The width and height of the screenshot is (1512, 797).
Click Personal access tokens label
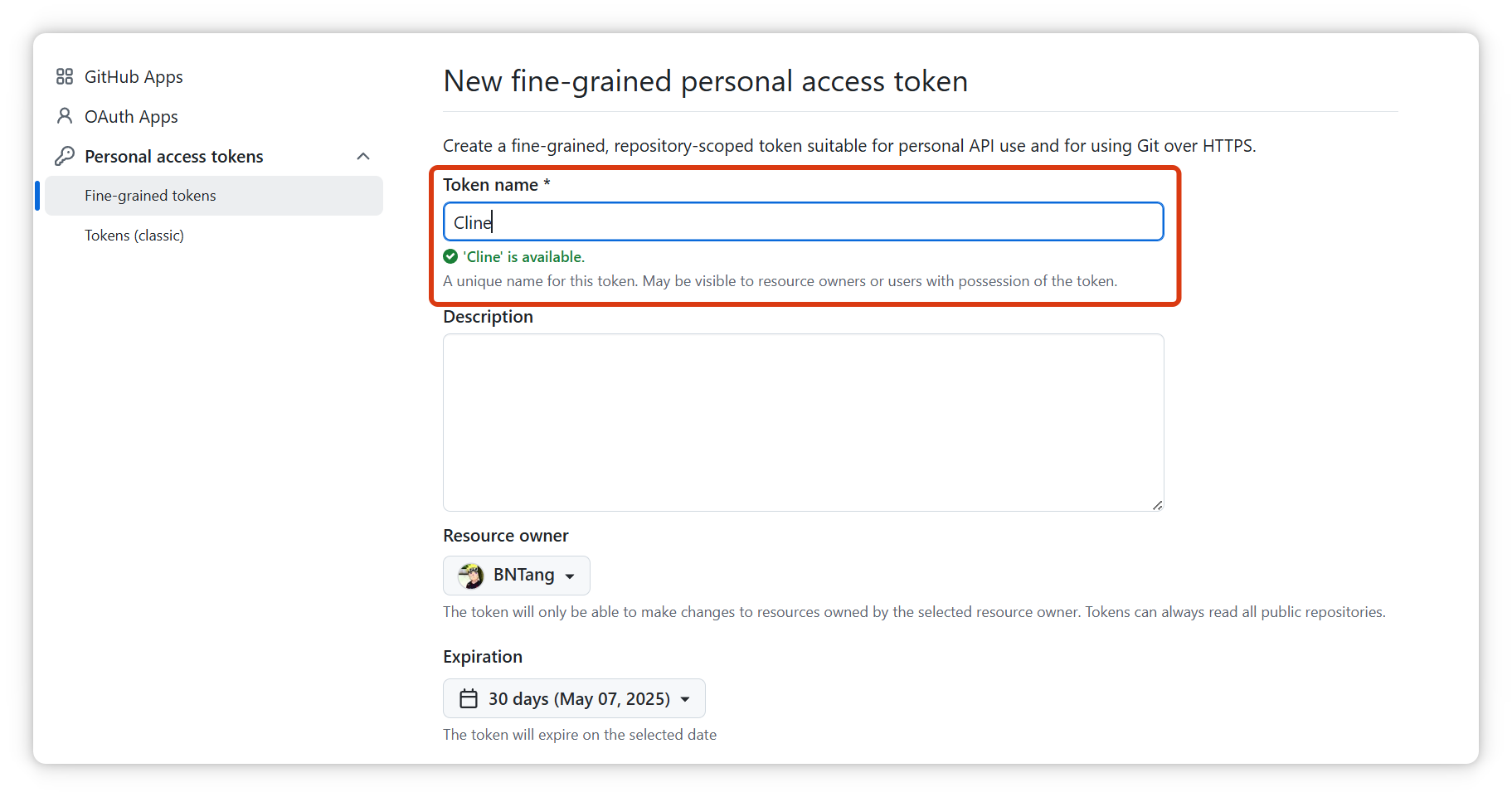pyautogui.click(x=173, y=157)
